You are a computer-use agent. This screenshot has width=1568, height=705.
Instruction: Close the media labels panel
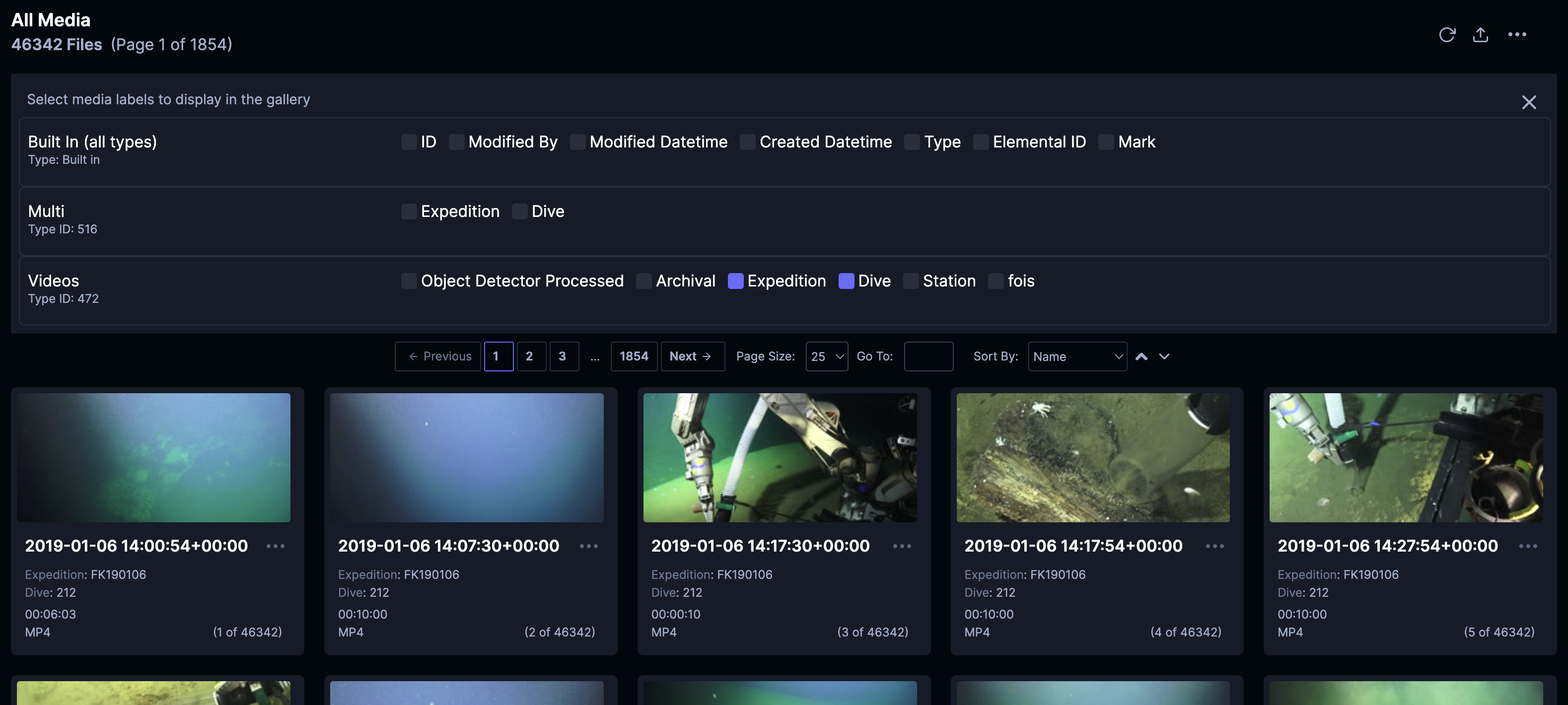[x=1528, y=102]
